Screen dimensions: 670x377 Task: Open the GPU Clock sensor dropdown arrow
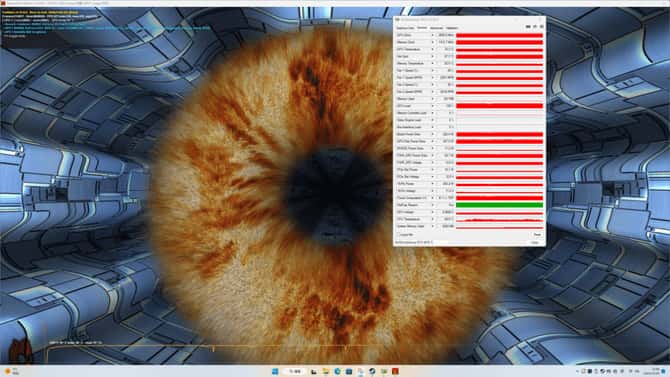click(x=432, y=35)
